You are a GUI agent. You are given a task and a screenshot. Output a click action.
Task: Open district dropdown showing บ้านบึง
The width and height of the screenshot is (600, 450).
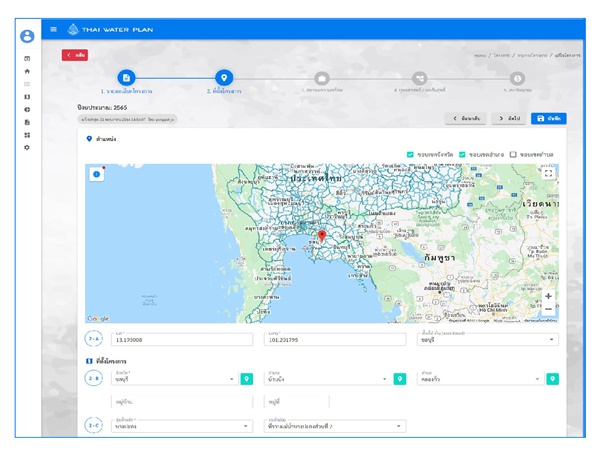point(327,379)
